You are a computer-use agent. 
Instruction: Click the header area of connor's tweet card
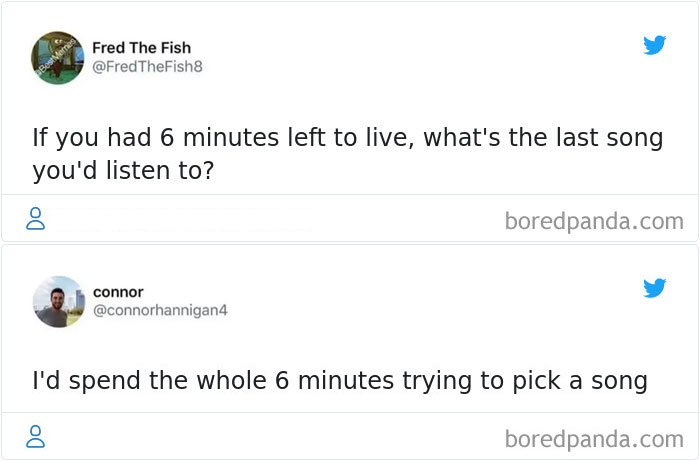coord(350,302)
